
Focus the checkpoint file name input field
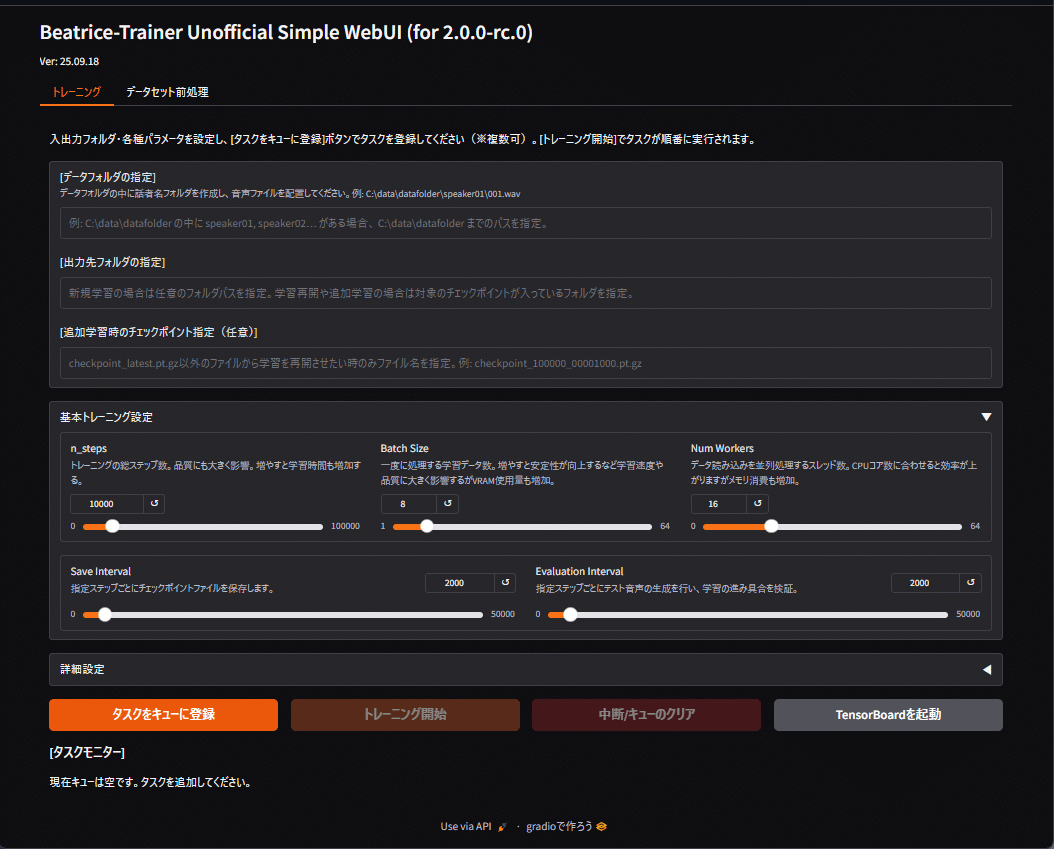(526, 363)
